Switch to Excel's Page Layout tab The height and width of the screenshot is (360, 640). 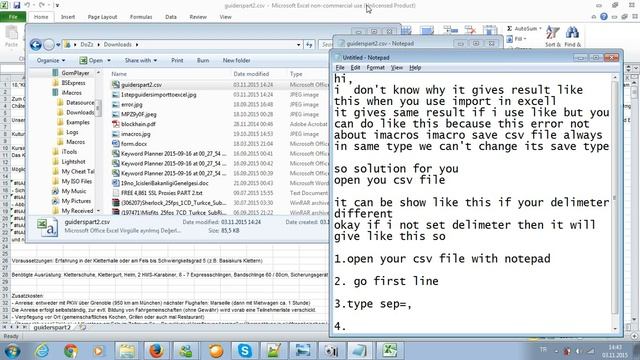102,17
